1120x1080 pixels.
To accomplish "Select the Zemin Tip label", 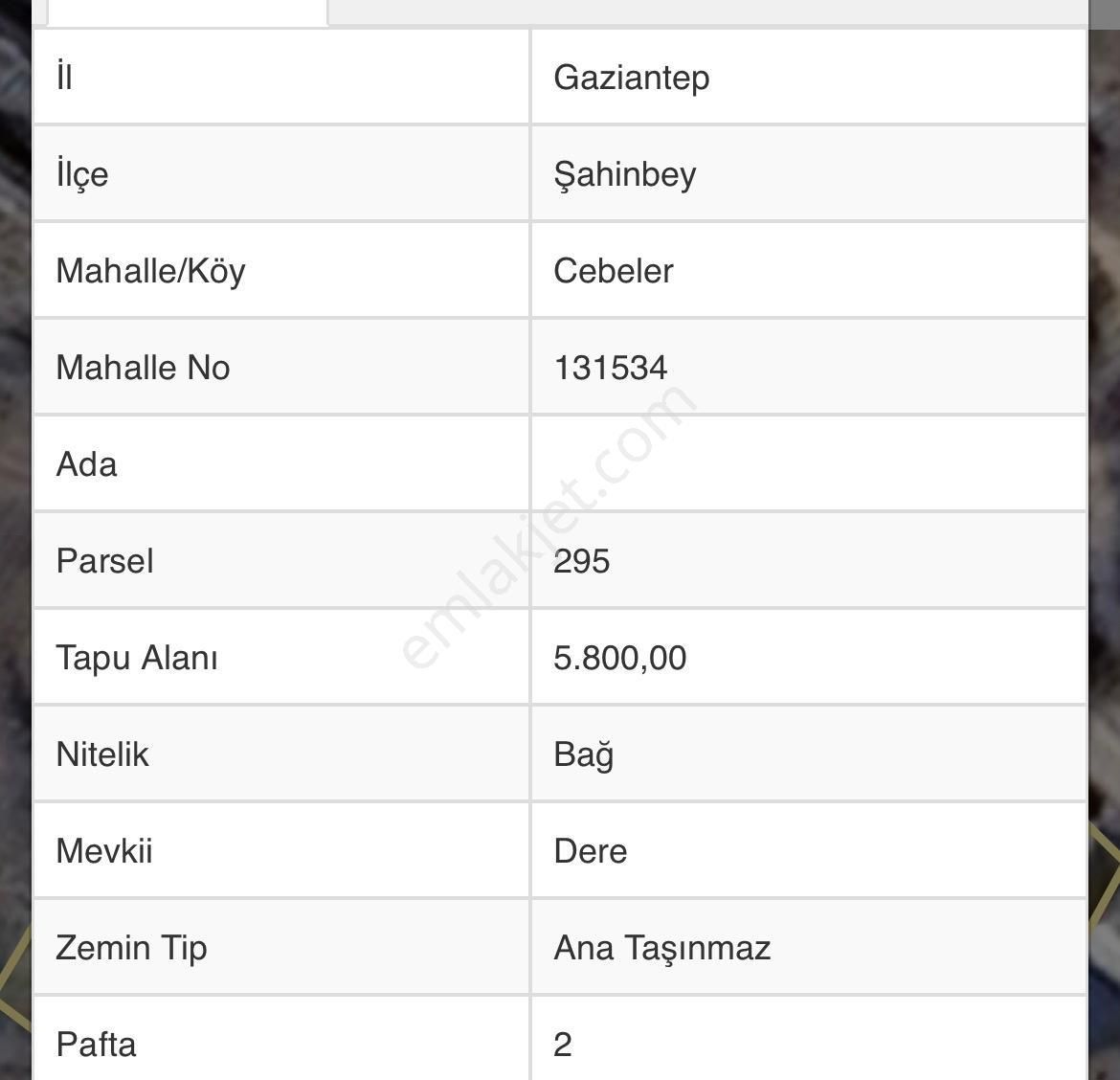I will [x=131, y=948].
